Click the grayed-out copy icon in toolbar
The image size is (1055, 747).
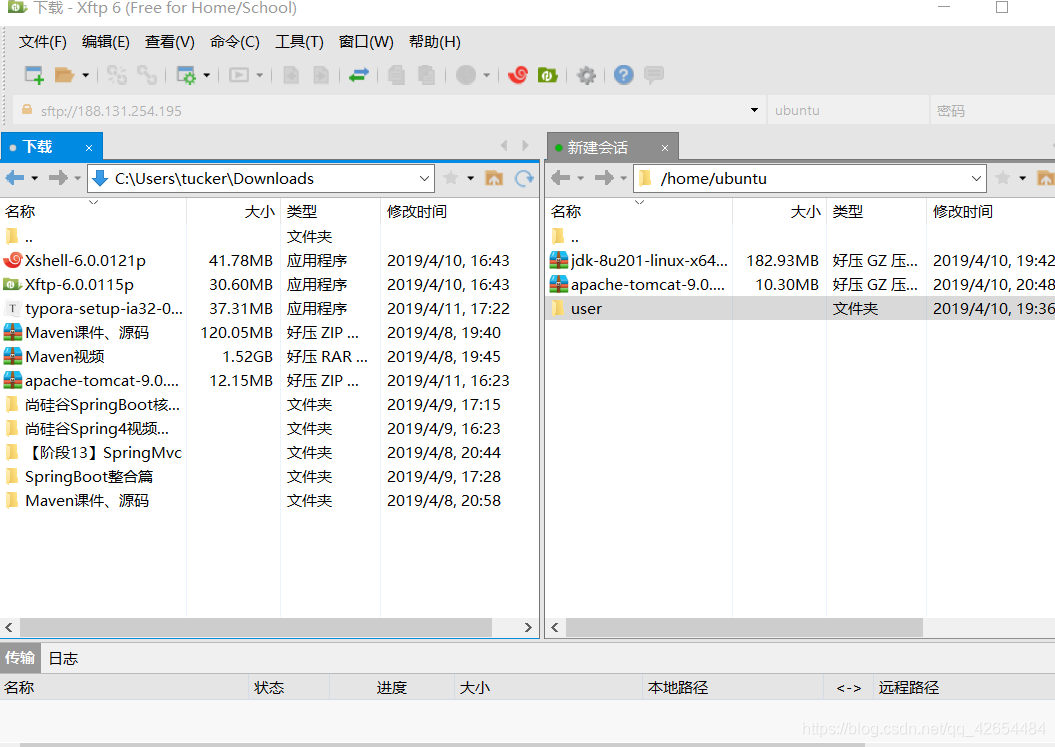point(396,75)
